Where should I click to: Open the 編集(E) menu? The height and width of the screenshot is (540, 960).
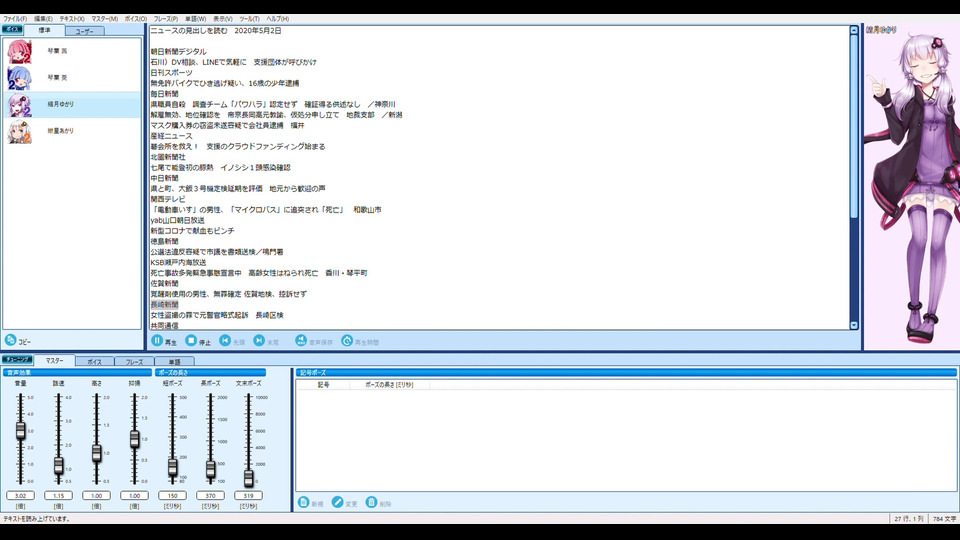(x=43, y=19)
